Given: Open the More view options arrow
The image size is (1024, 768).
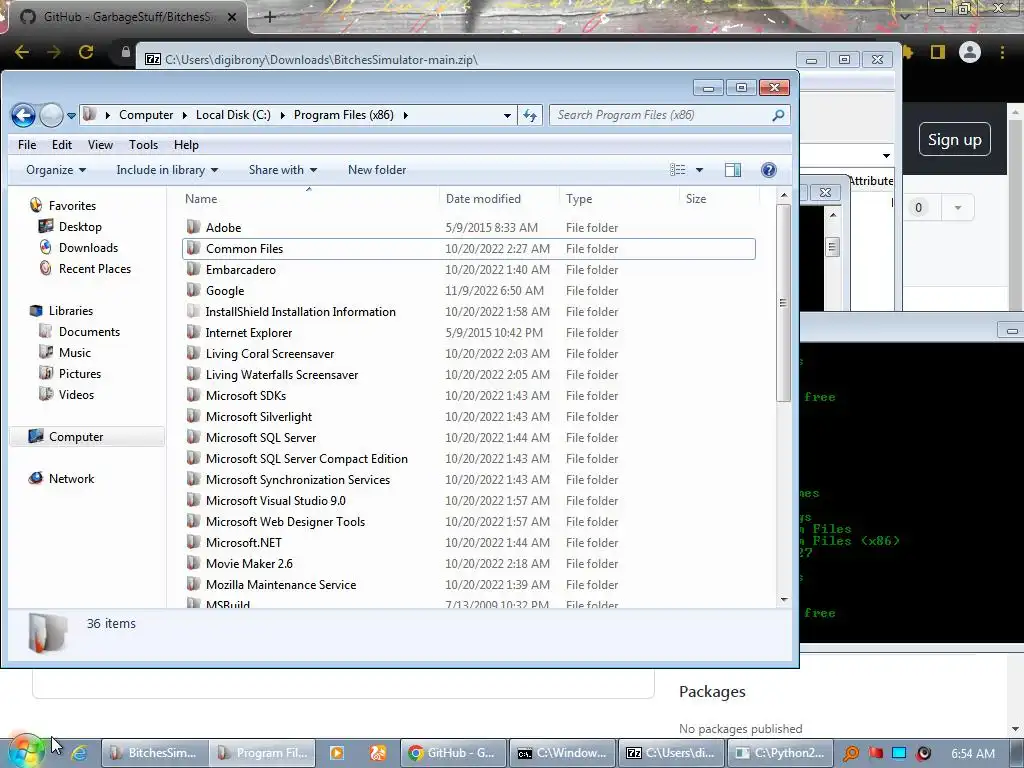Looking at the screenshot, I should click(699, 170).
